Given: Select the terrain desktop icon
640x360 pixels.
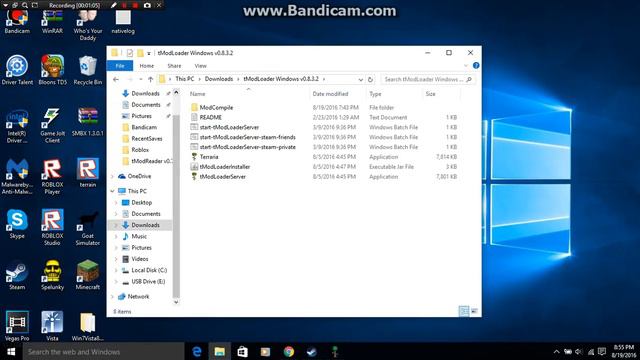Looking at the screenshot, I should tap(87, 173).
